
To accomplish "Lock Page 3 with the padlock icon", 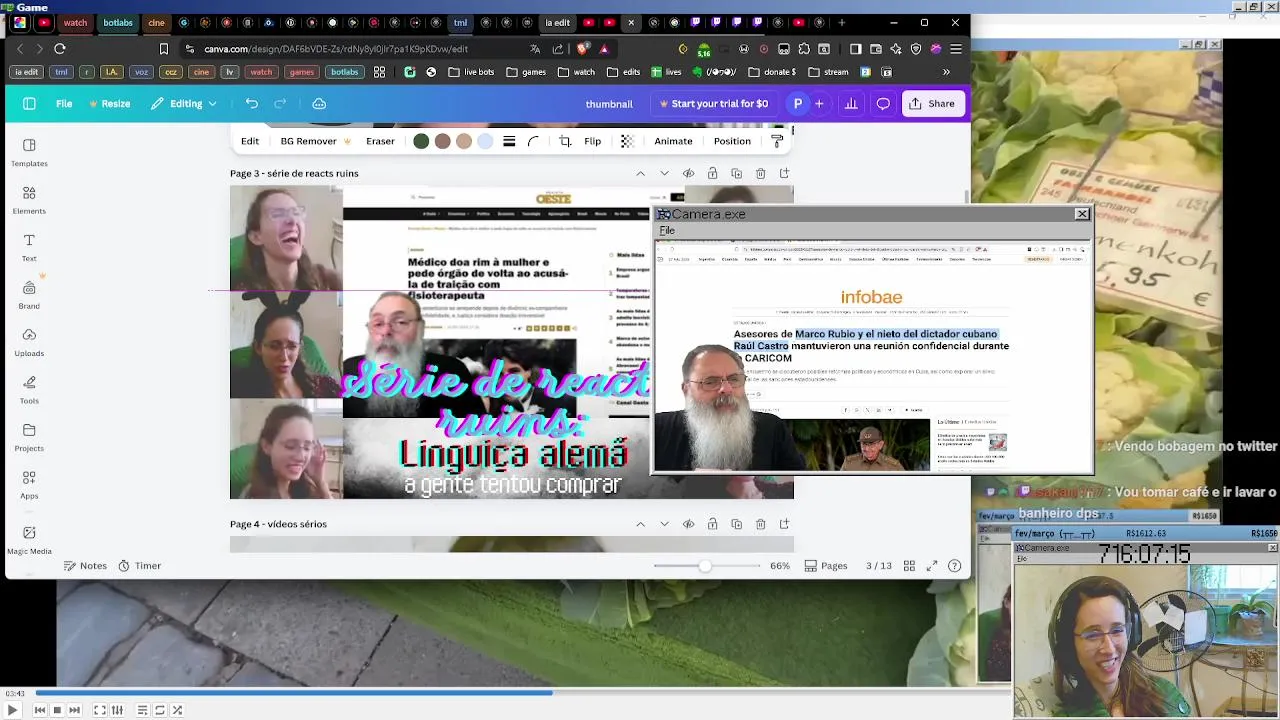I will coord(712,173).
